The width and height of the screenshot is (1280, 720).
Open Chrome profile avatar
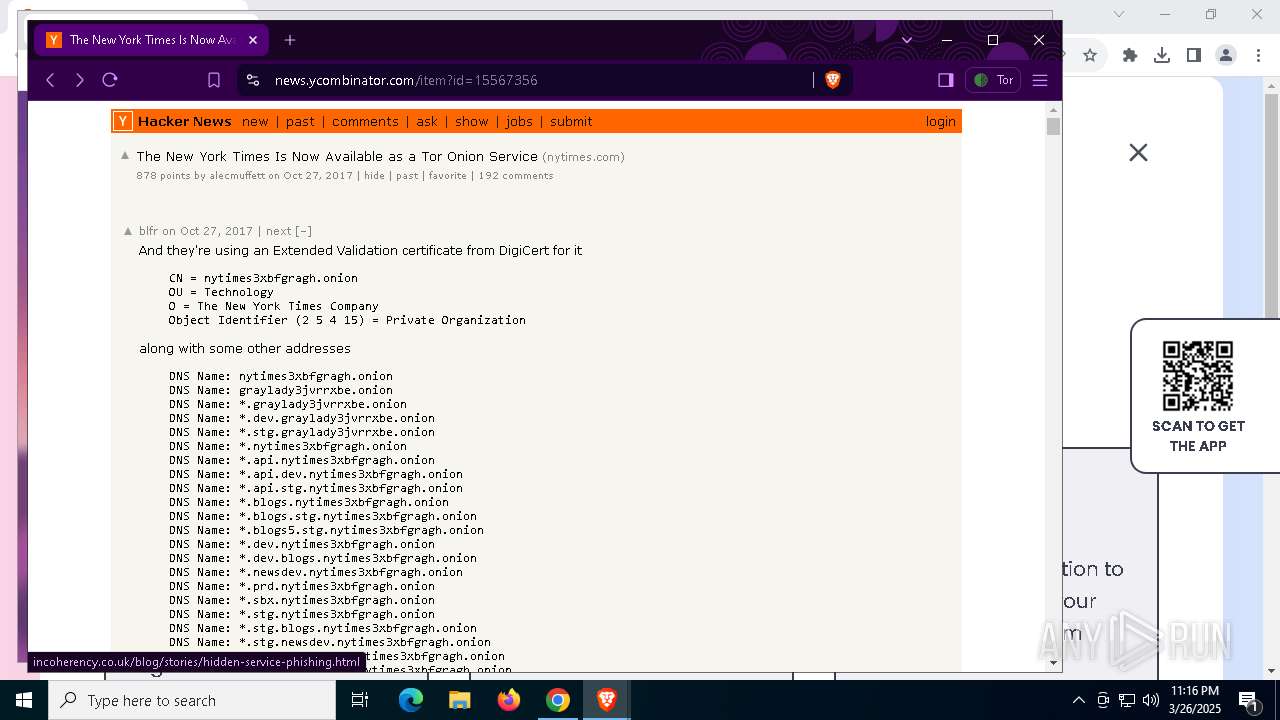1226,55
